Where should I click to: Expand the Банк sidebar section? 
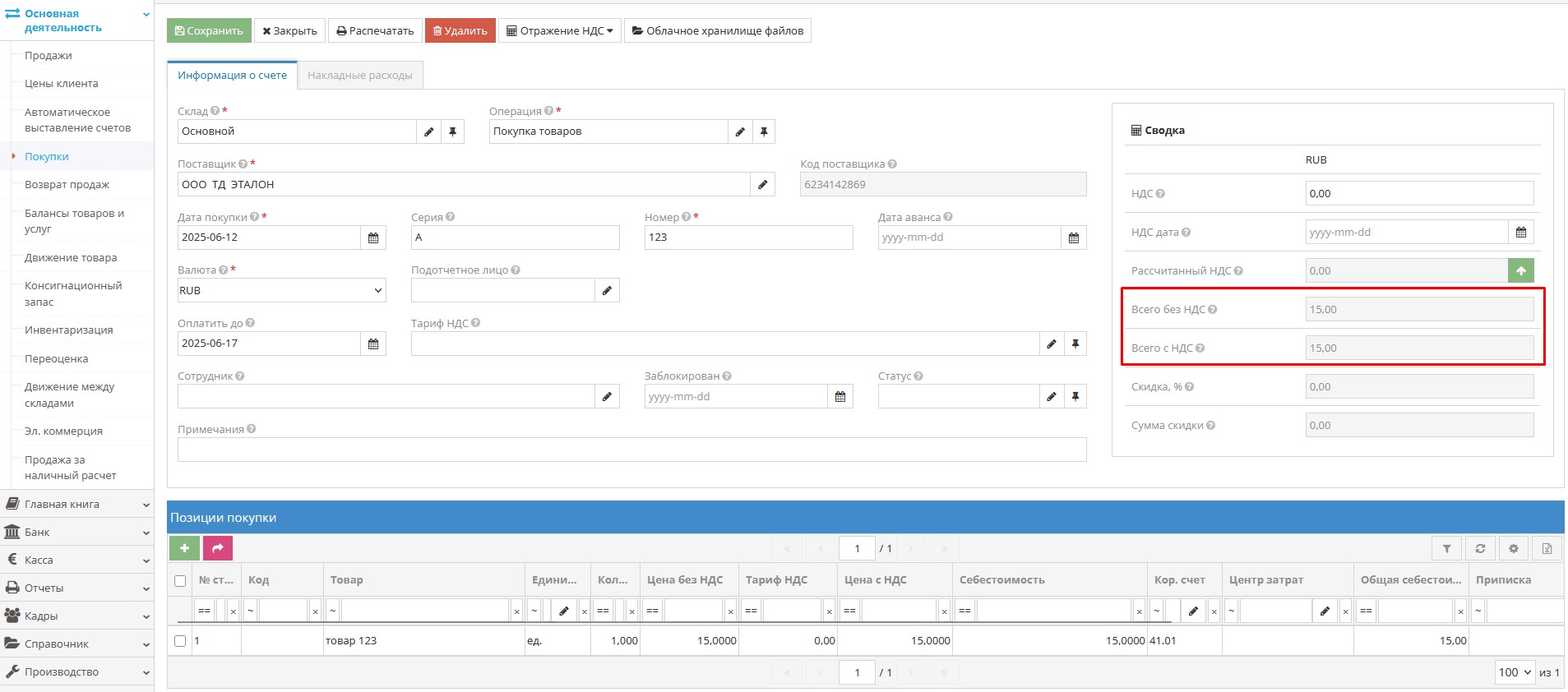[x=76, y=533]
